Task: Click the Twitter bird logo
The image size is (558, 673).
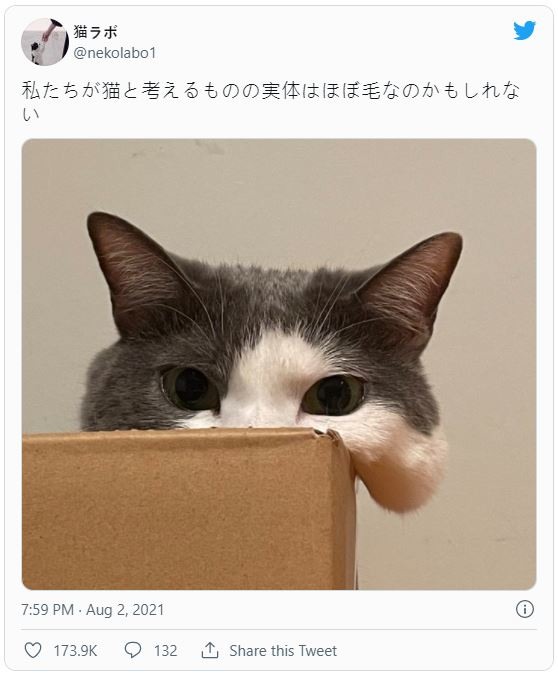Action: 525,30
